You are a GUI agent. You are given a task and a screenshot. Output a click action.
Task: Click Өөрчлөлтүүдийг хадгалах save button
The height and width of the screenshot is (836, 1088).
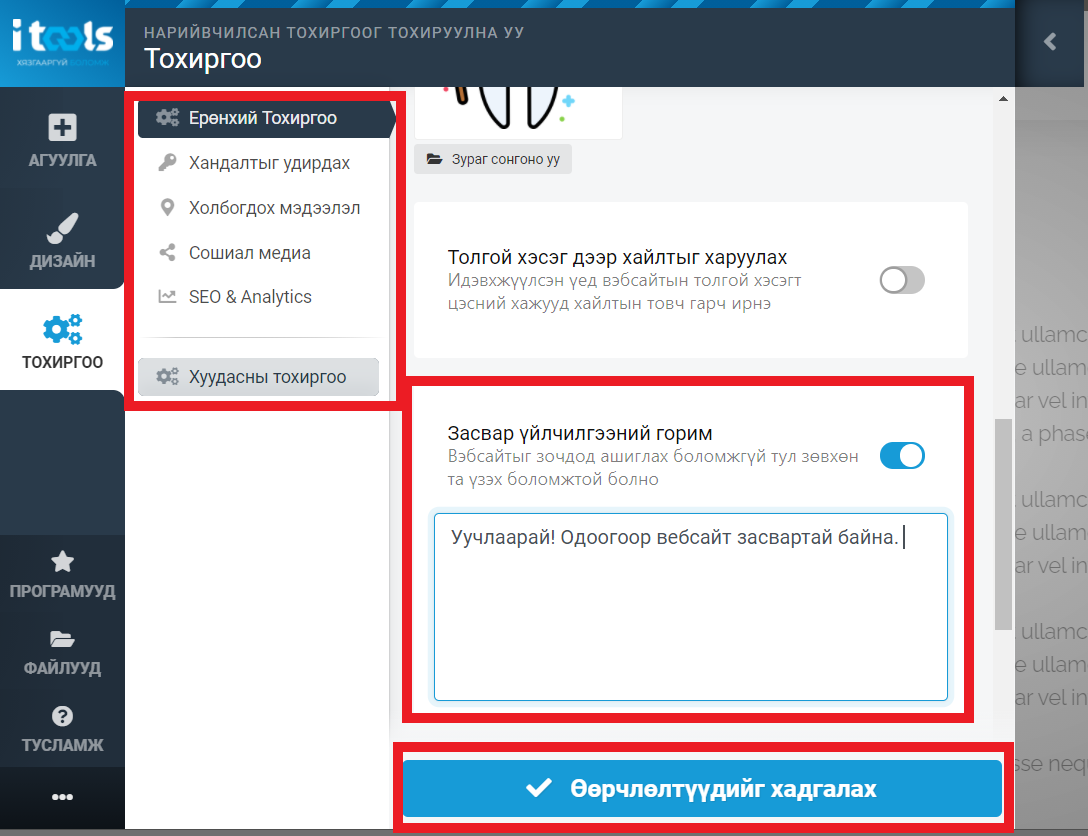[702, 788]
